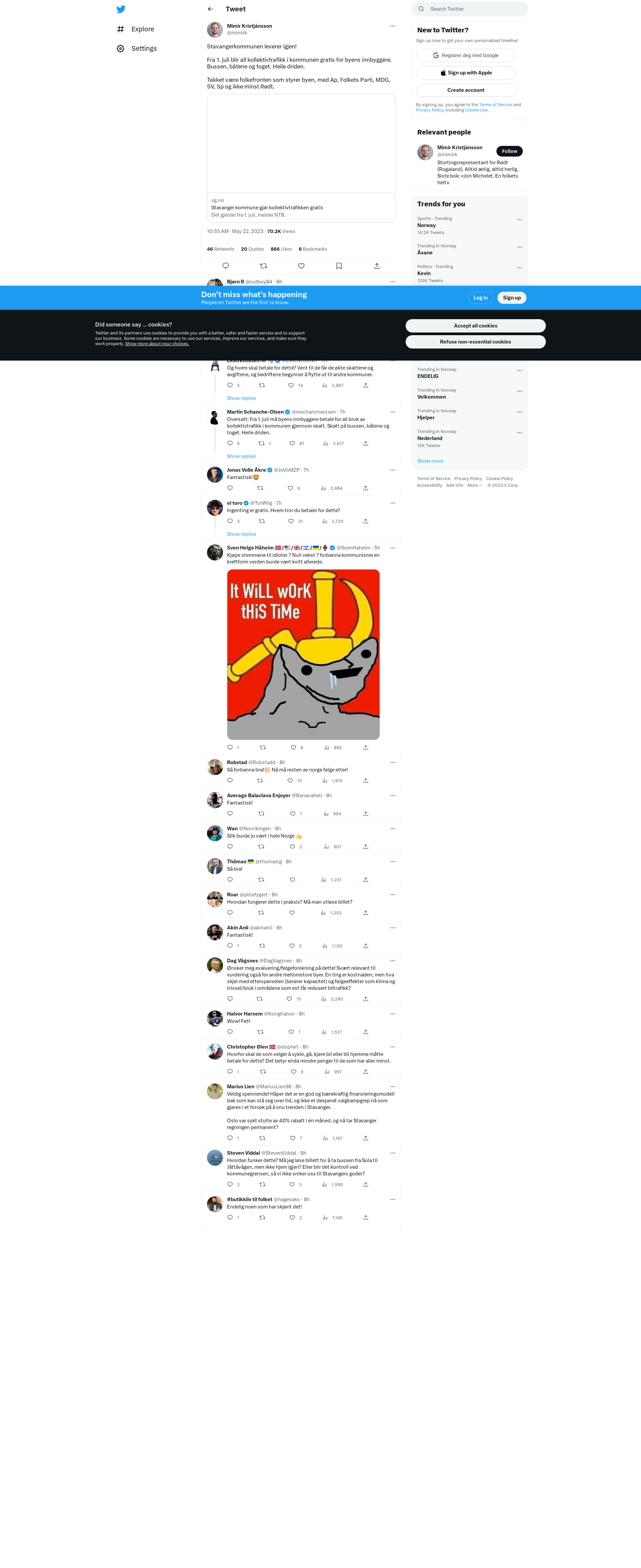Expand Show replies under Martin Schanche-Olsen
The image size is (641, 1568).
click(x=242, y=457)
